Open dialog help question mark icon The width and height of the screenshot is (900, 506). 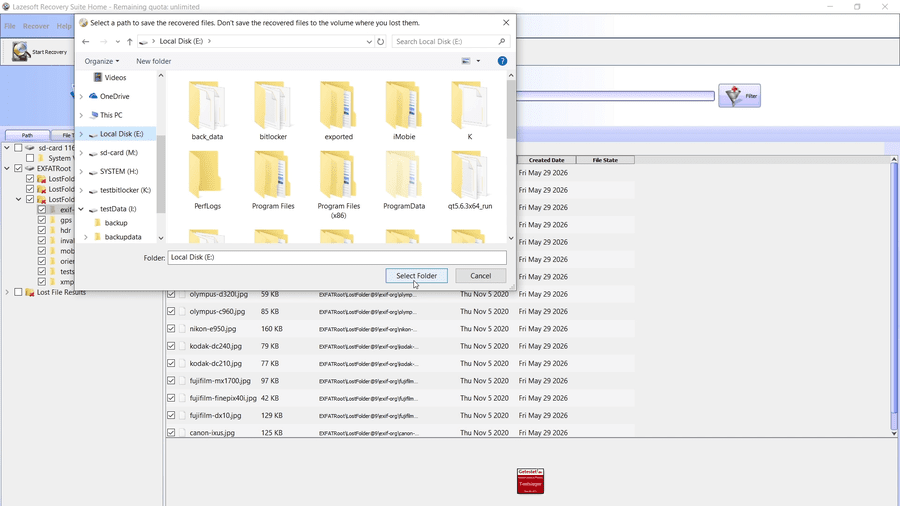tap(502, 61)
